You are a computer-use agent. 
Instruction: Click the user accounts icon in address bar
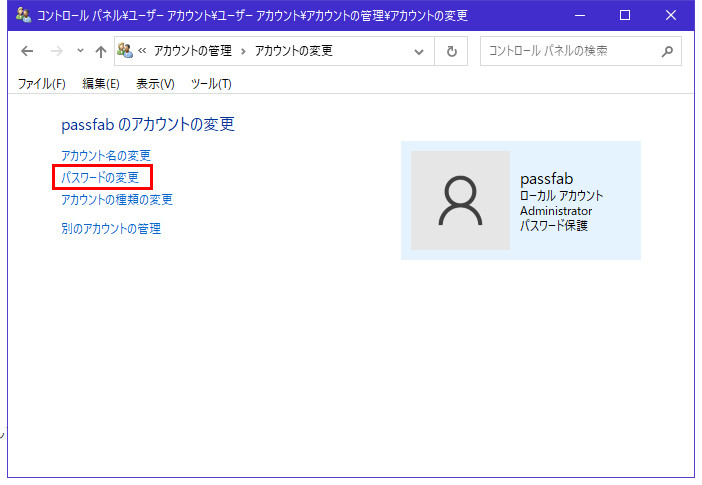(x=126, y=51)
